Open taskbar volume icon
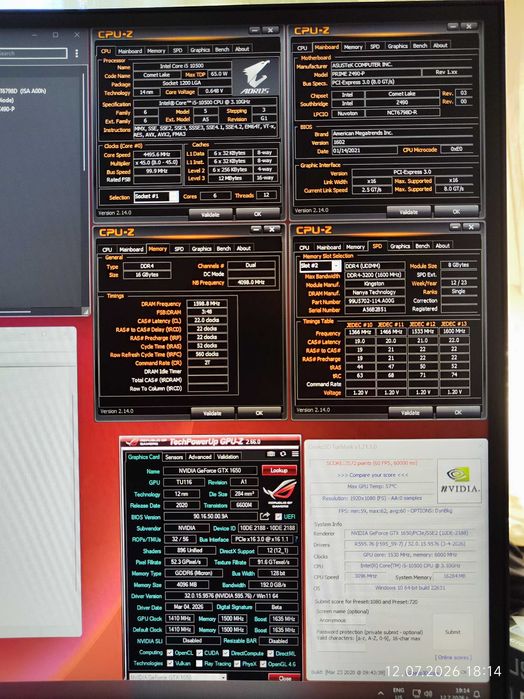 click(429, 693)
